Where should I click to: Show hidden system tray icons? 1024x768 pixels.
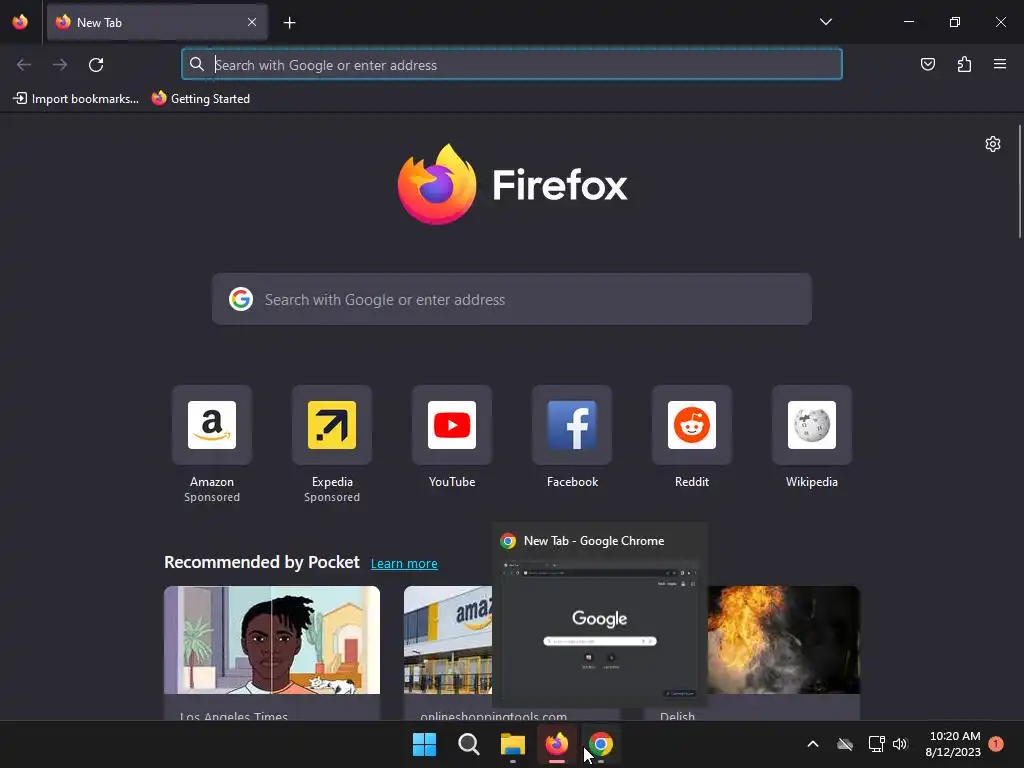pyautogui.click(x=813, y=744)
